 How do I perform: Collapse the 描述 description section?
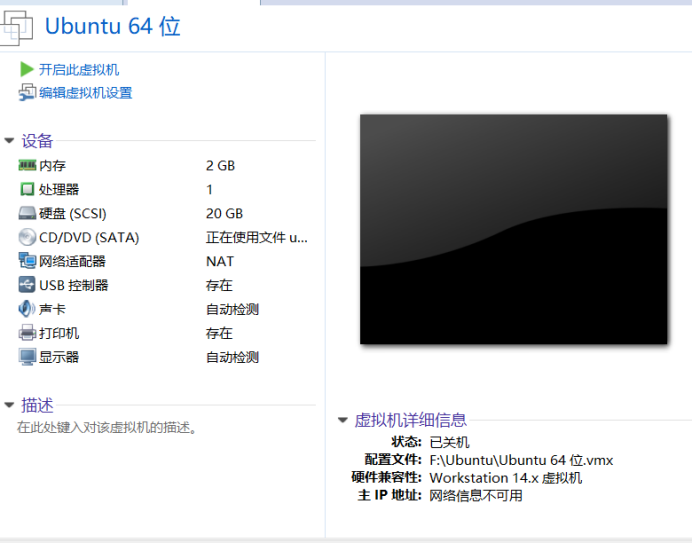click(x=9, y=405)
